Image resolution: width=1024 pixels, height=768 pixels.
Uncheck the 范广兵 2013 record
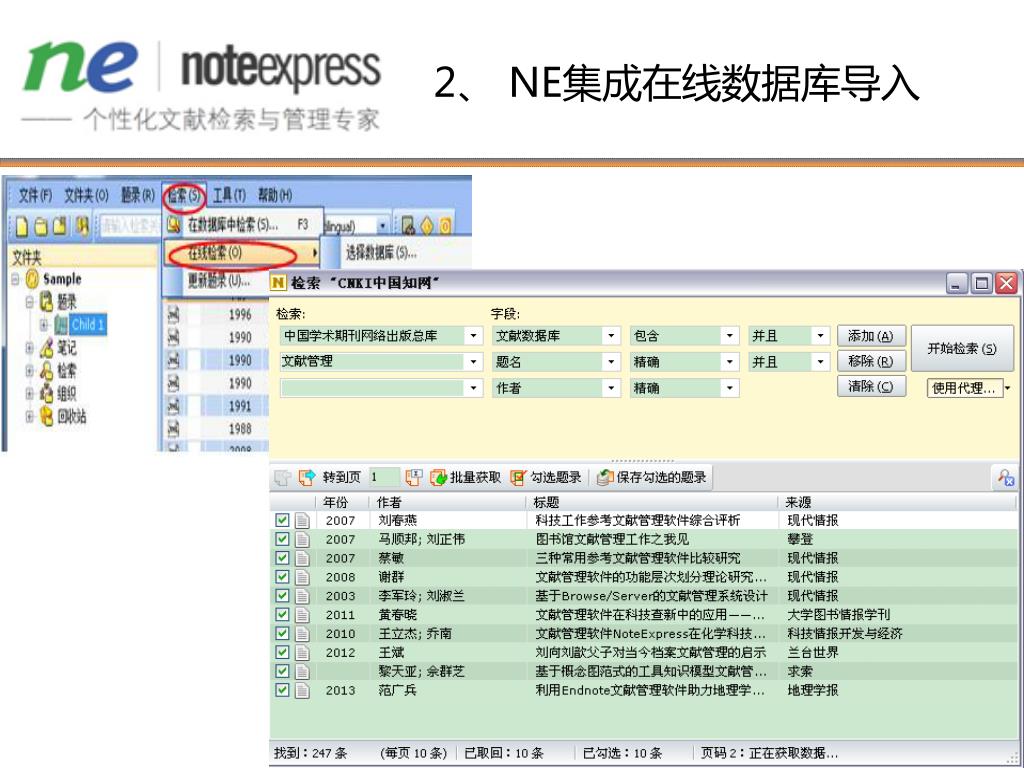(x=282, y=690)
